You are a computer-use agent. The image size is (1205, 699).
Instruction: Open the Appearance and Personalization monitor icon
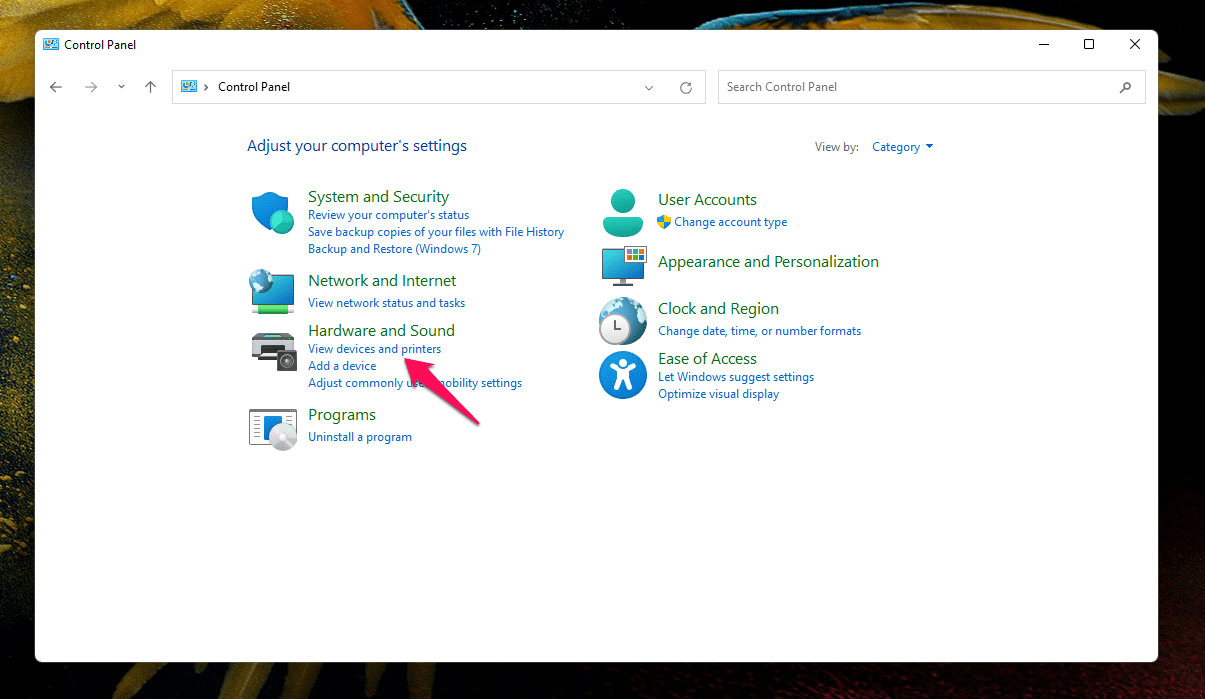point(624,265)
